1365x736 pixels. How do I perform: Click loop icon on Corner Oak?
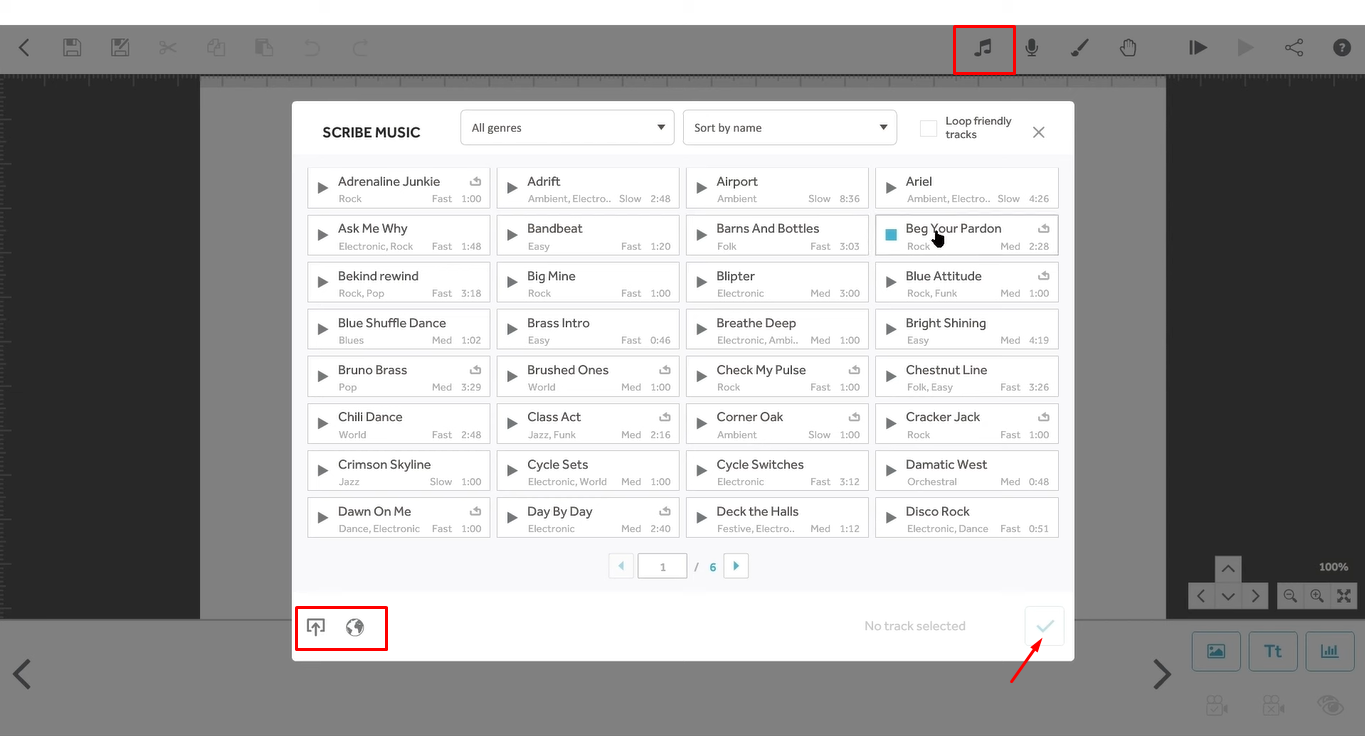854,416
